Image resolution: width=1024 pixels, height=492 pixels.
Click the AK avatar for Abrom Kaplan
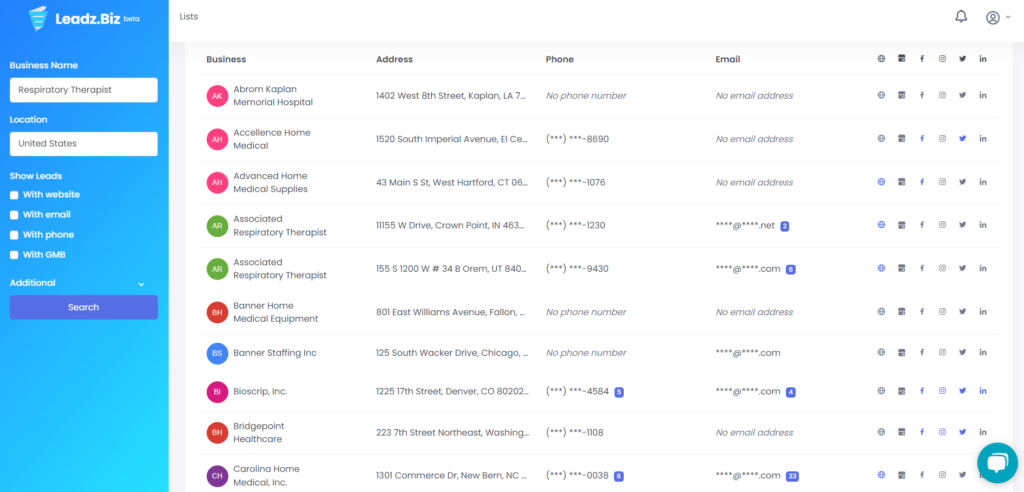[x=217, y=96]
